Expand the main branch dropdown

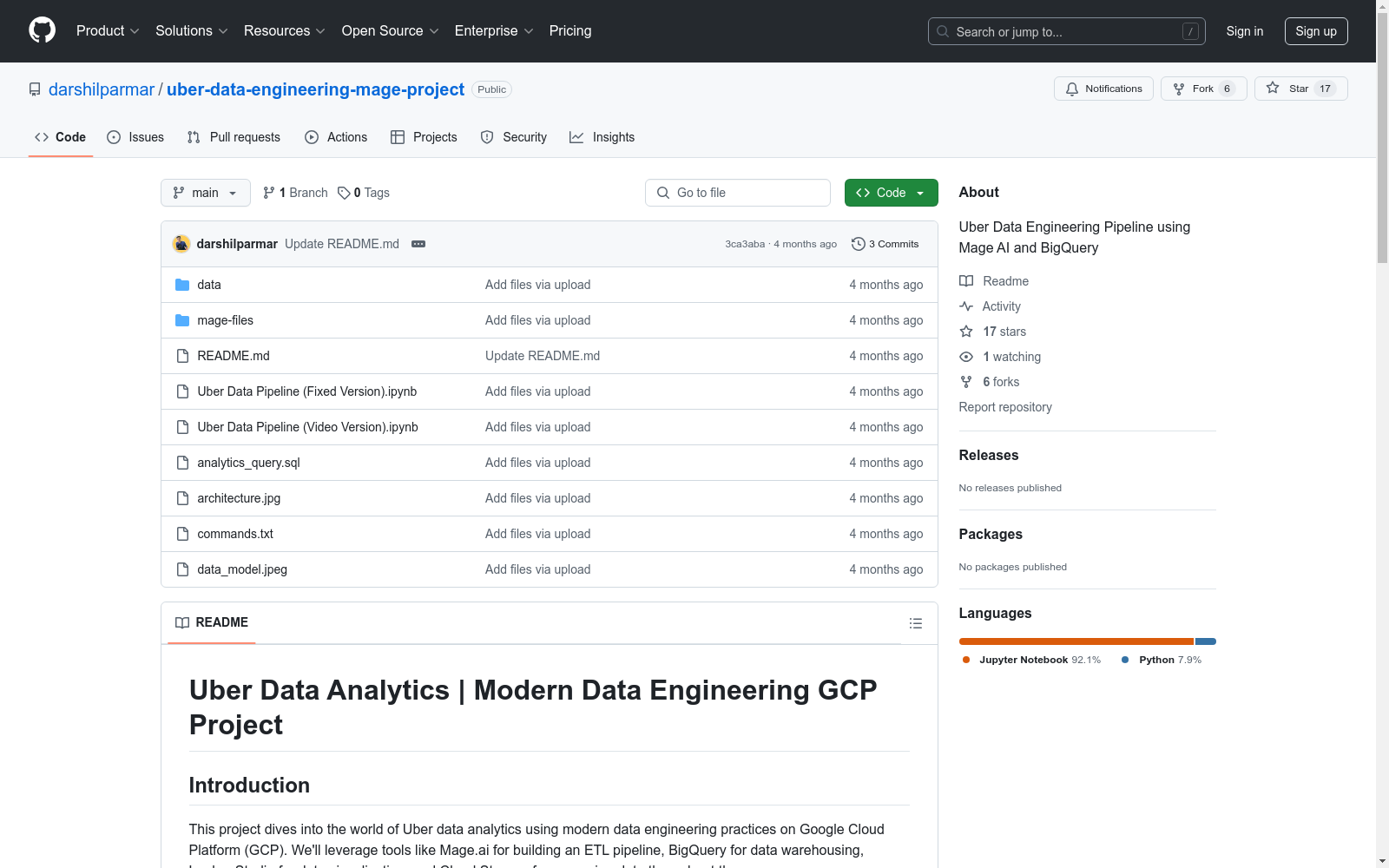(x=205, y=193)
